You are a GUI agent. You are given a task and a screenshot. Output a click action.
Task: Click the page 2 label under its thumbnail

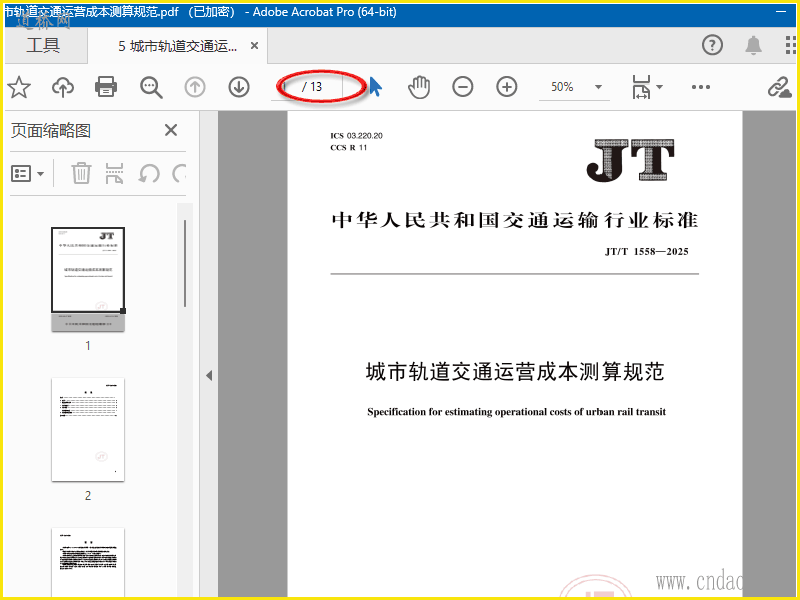(x=88, y=495)
